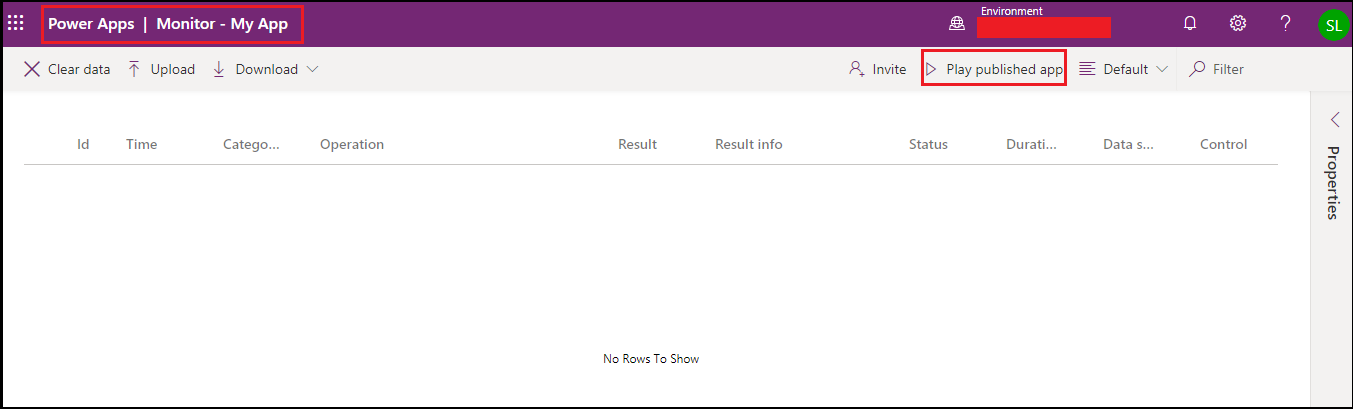Sort by the Category column header
Screen dimensions: 1353x409
pyautogui.click(x=251, y=144)
